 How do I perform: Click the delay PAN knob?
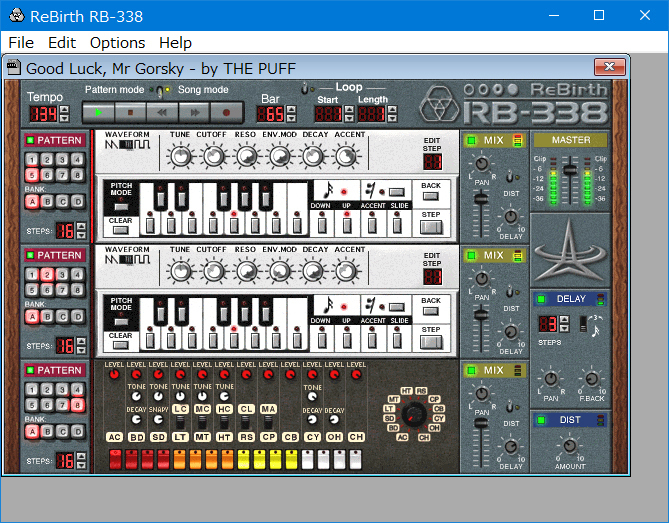coord(551,378)
